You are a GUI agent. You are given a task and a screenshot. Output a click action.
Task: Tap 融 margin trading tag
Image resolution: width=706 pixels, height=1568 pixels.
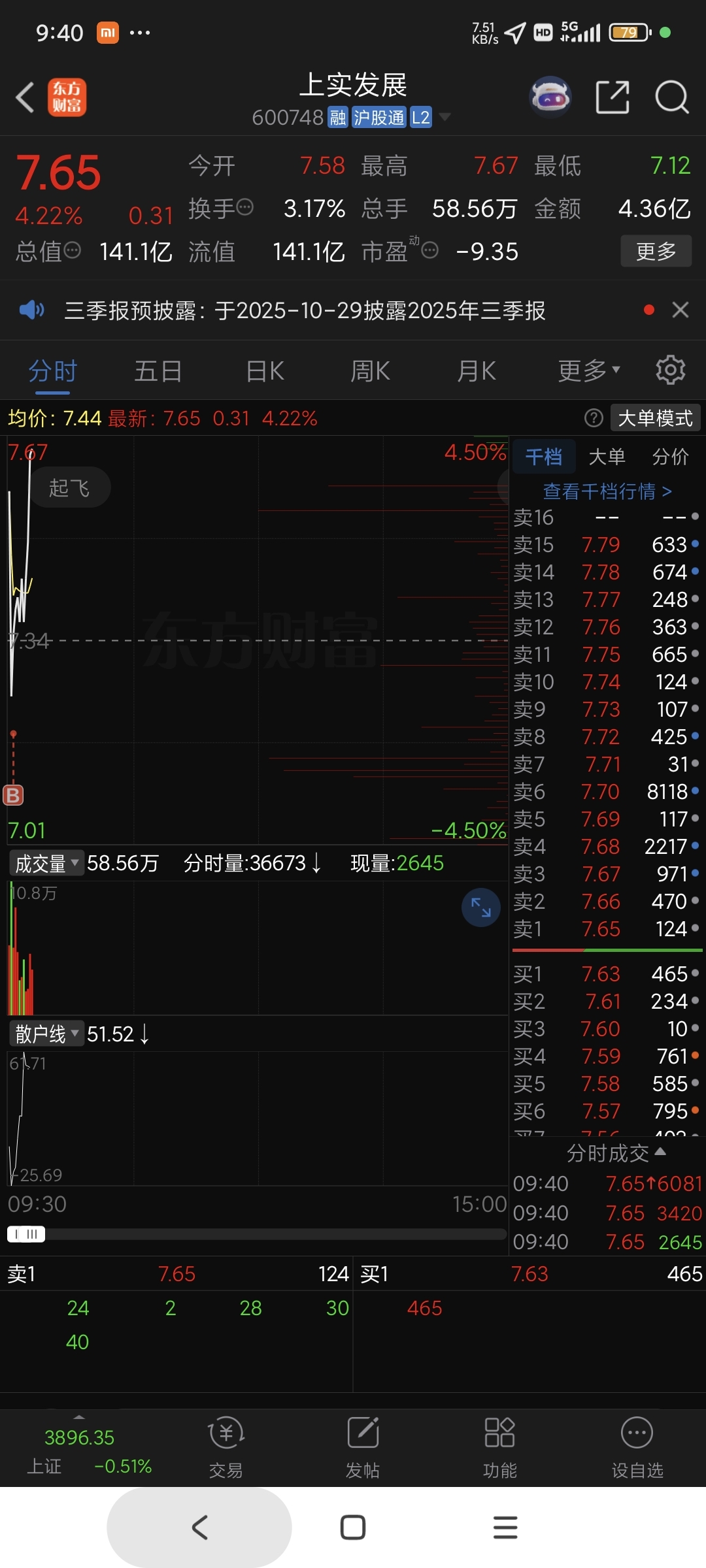coord(338,118)
